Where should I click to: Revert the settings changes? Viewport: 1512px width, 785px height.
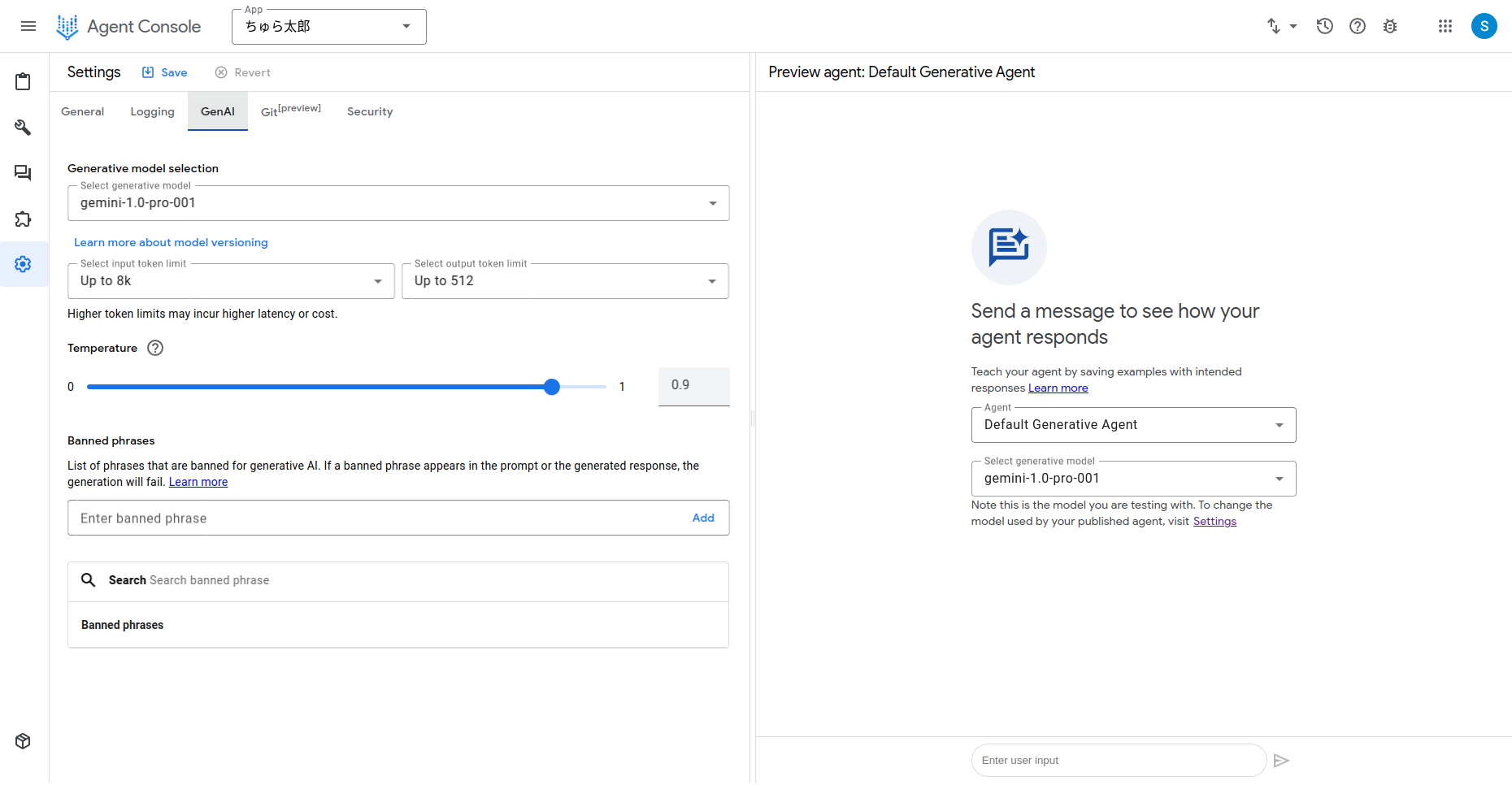pos(243,72)
